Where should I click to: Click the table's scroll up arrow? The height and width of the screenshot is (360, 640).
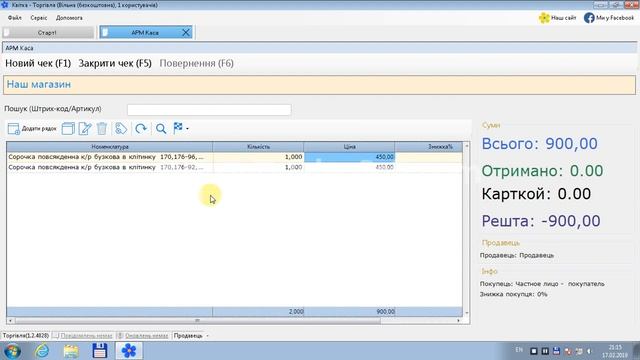[467, 146]
